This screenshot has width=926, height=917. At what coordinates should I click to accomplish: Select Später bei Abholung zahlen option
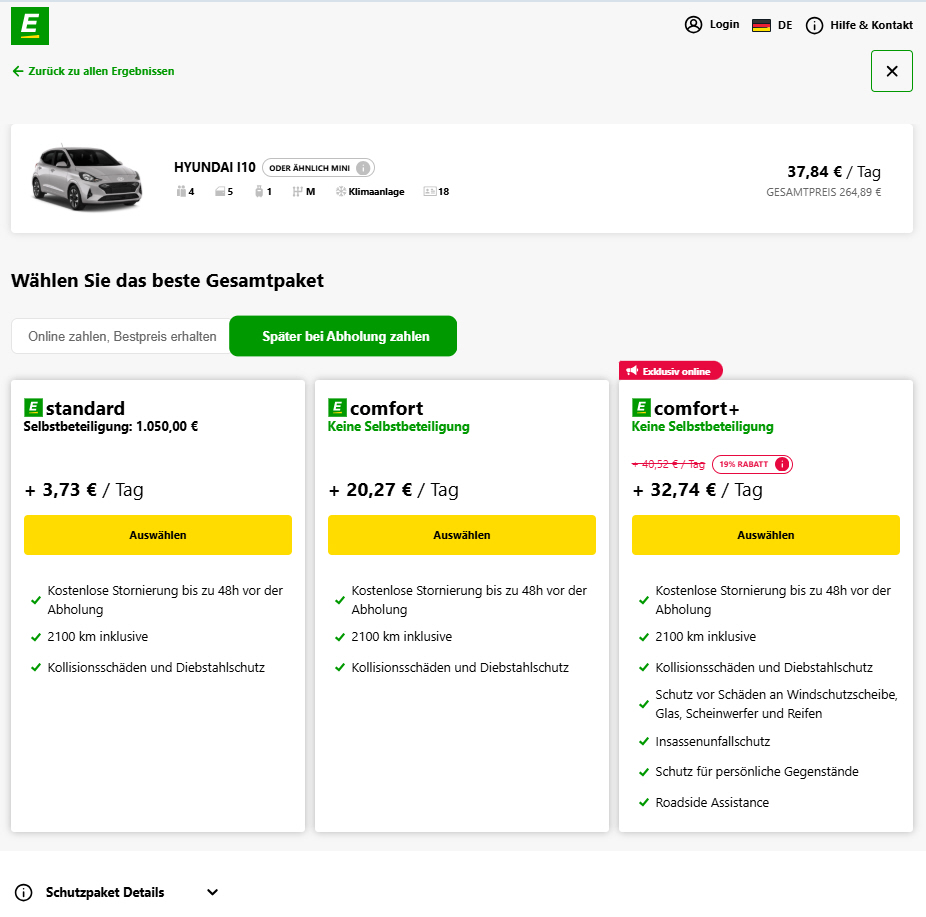343,336
